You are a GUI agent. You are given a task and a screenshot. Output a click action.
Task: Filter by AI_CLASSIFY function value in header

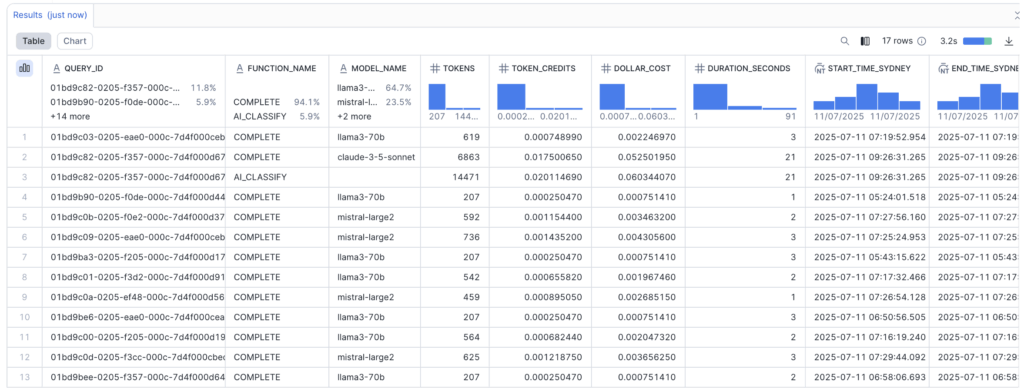[260, 116]
